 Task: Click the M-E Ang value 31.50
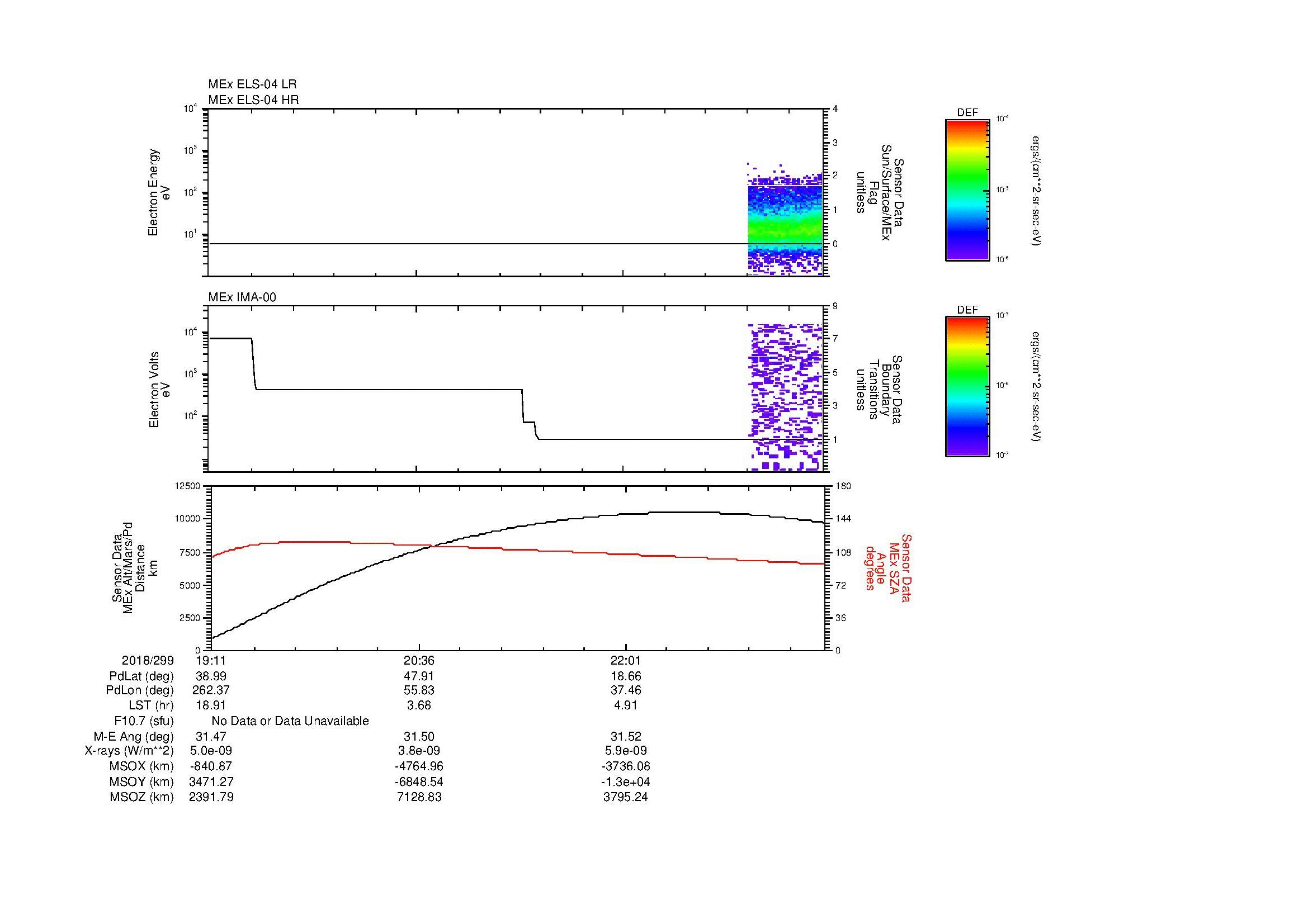[419, 736]
